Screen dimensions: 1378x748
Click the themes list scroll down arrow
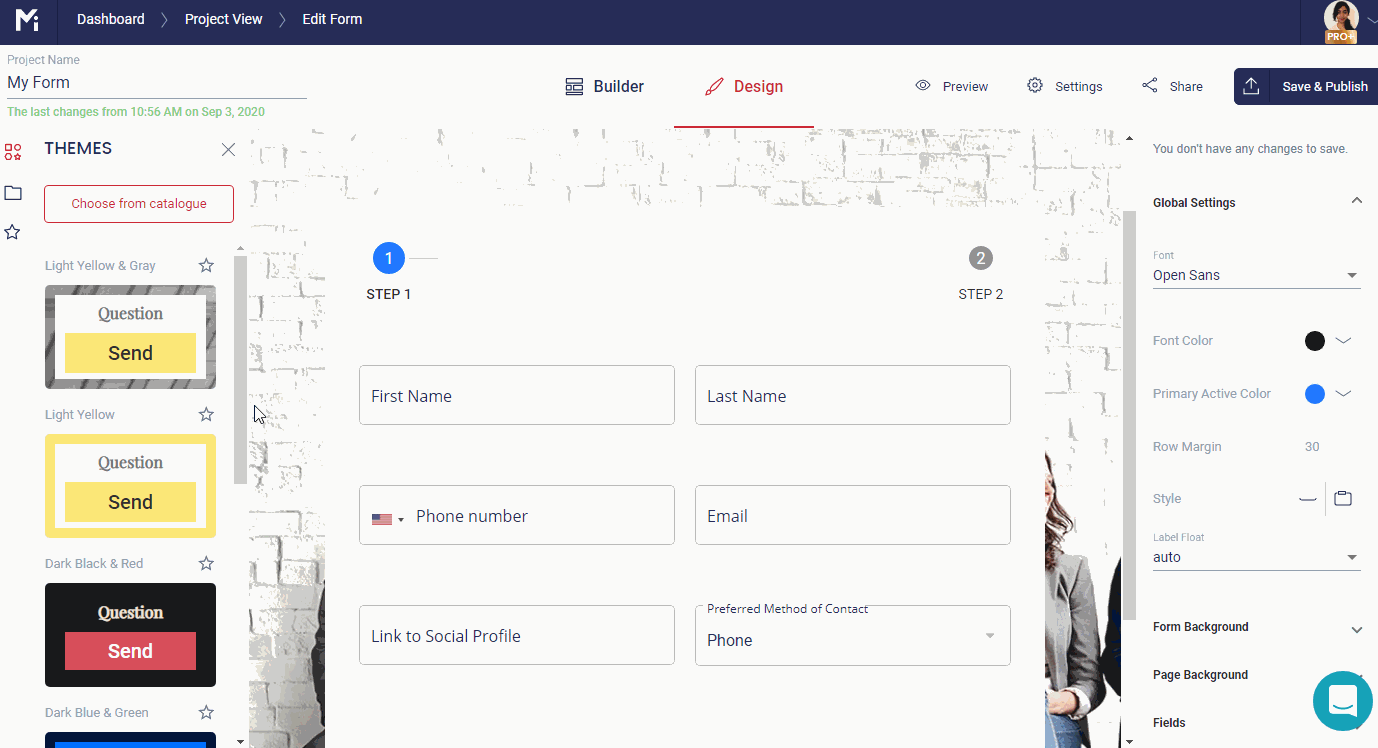[240, 741]
